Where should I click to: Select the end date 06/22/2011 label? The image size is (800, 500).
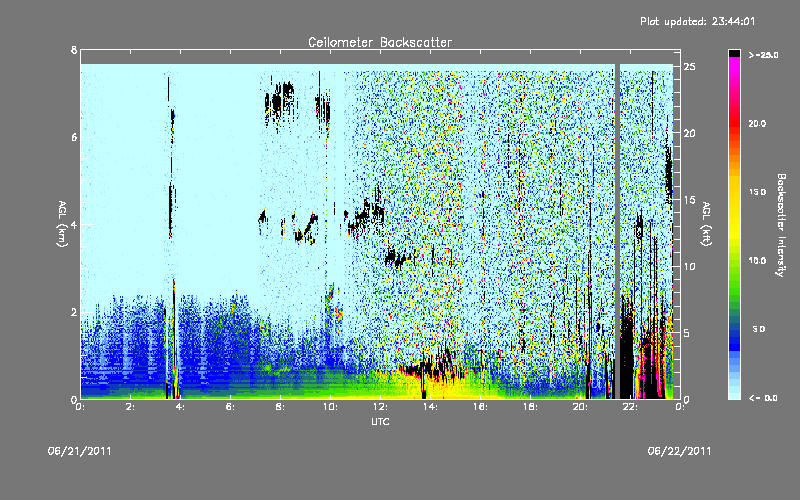point(679,451)
